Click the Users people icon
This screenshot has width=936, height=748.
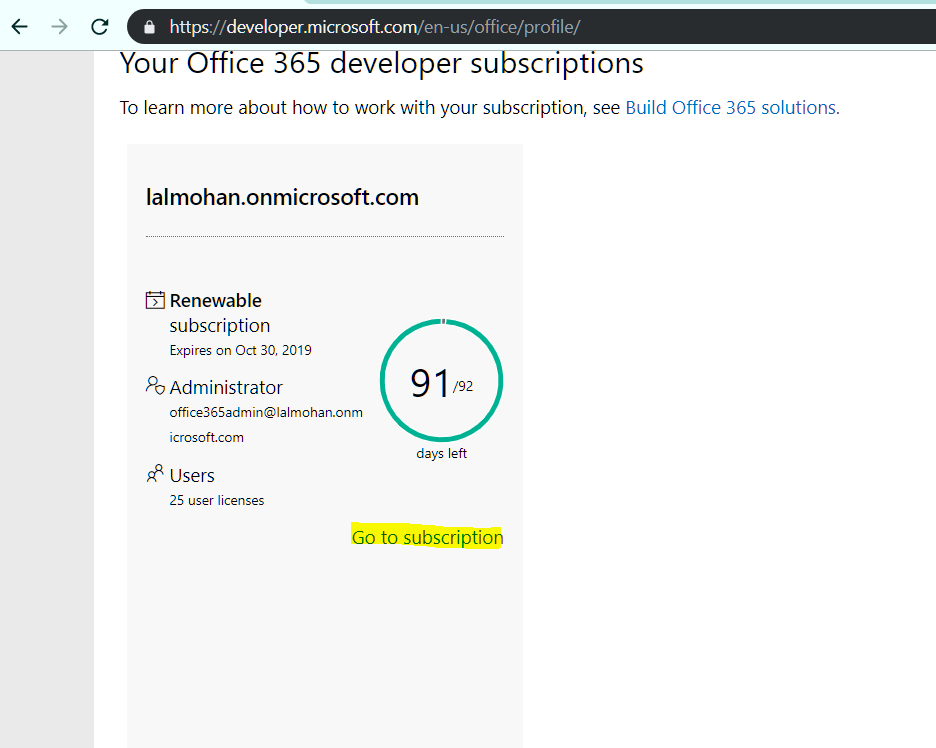click(155, 474)
